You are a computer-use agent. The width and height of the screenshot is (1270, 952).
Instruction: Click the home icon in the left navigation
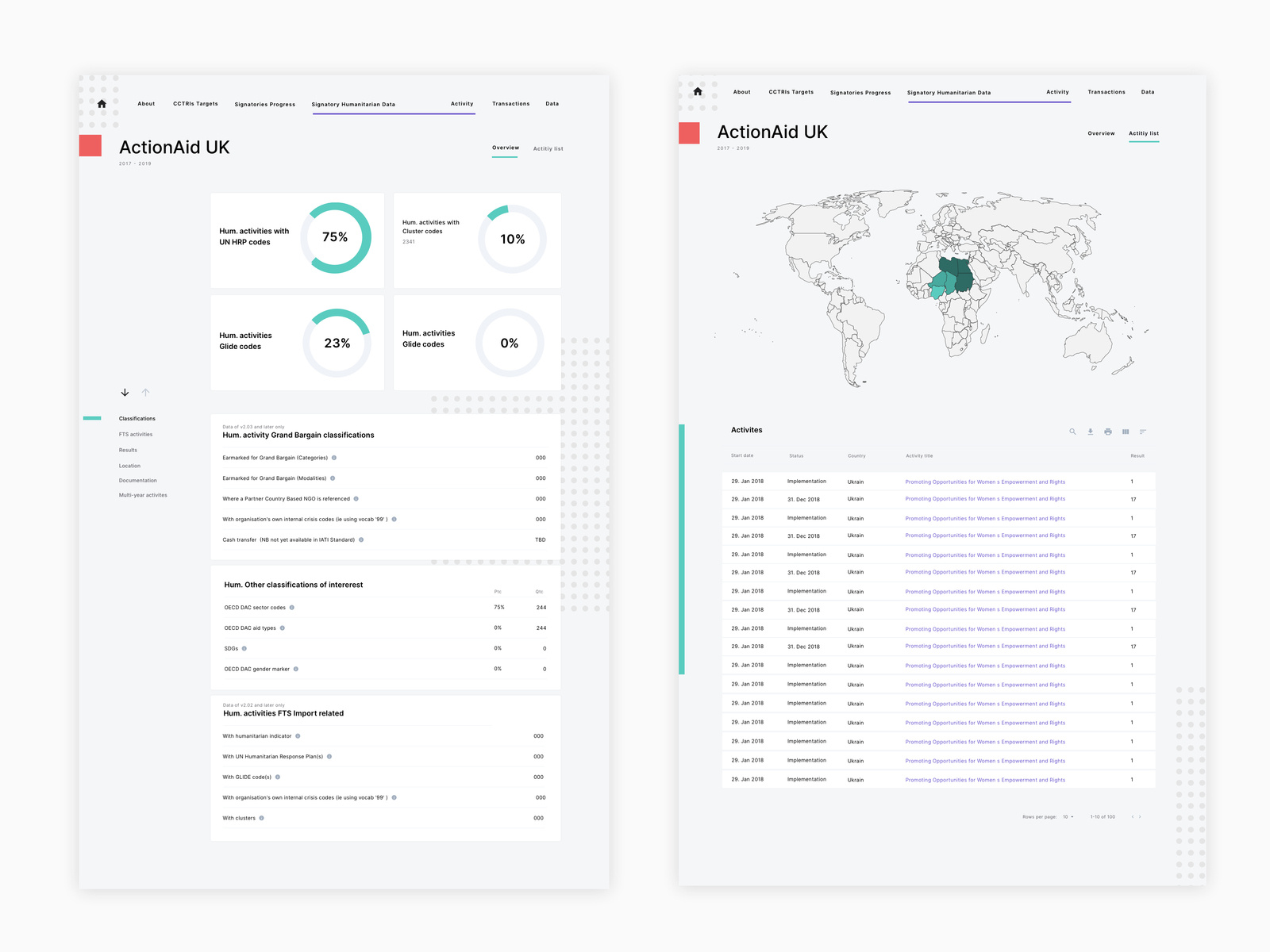[x=101, y=103]
